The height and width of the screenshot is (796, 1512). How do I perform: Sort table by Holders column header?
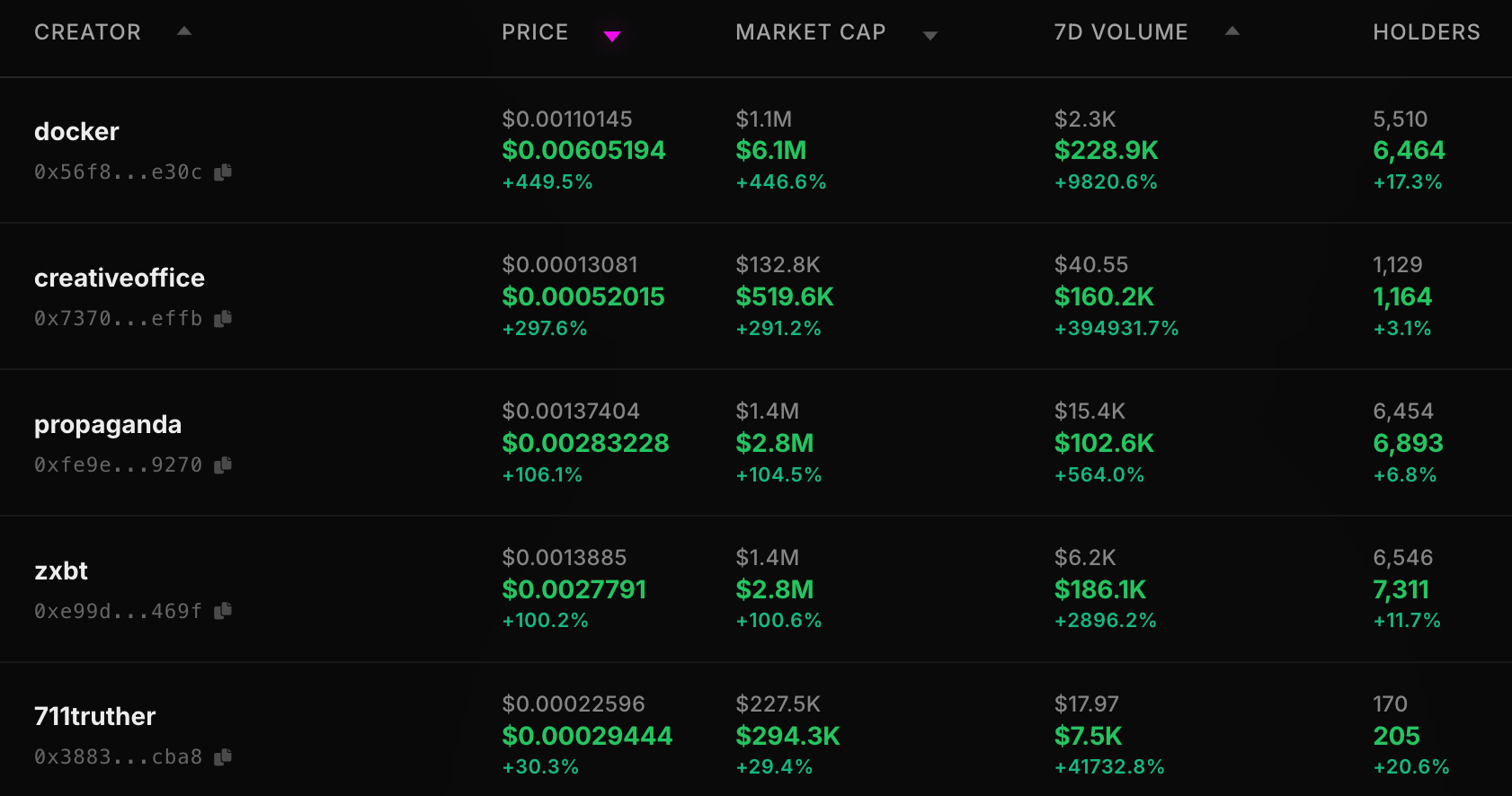(x=1426, y=32)
